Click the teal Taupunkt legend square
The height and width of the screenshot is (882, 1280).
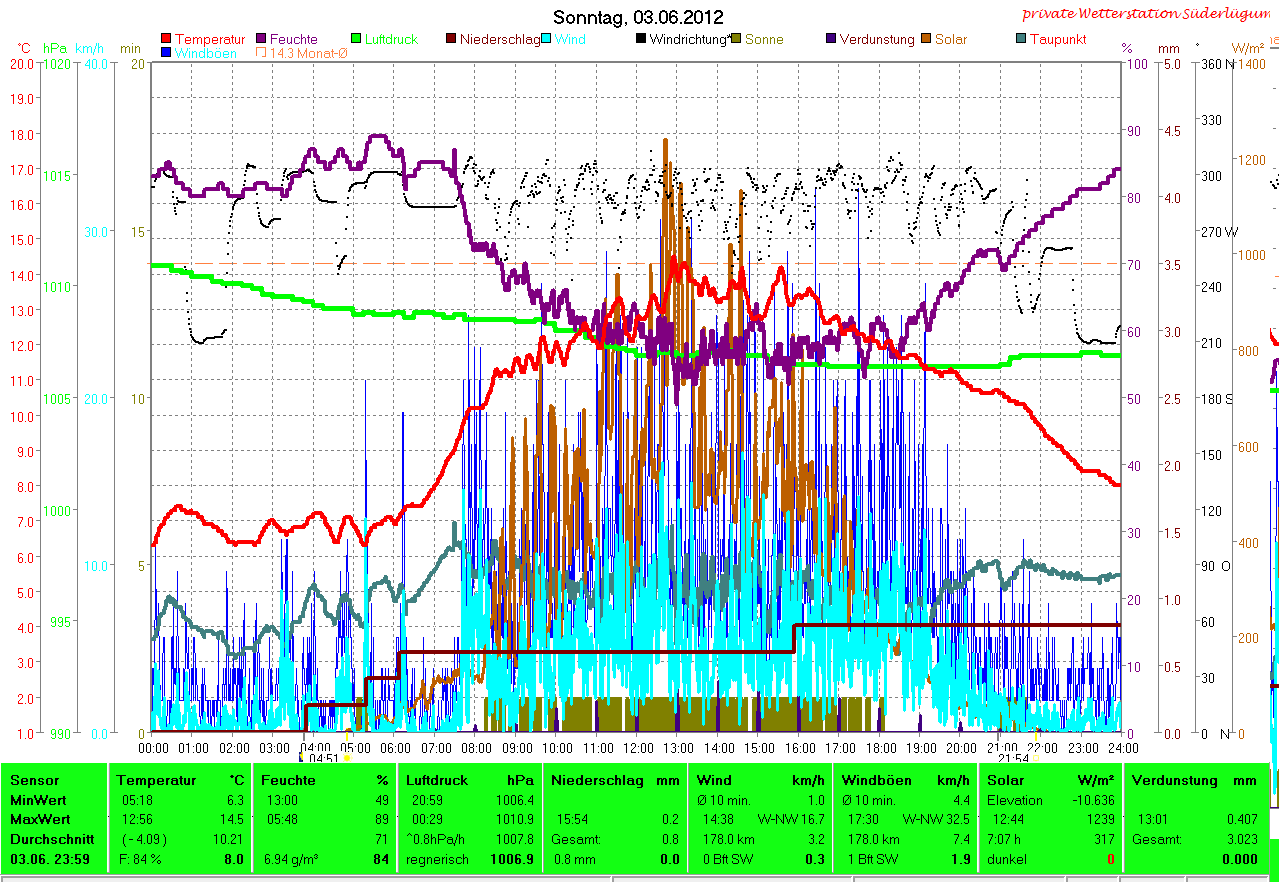tap(1021, 40)
